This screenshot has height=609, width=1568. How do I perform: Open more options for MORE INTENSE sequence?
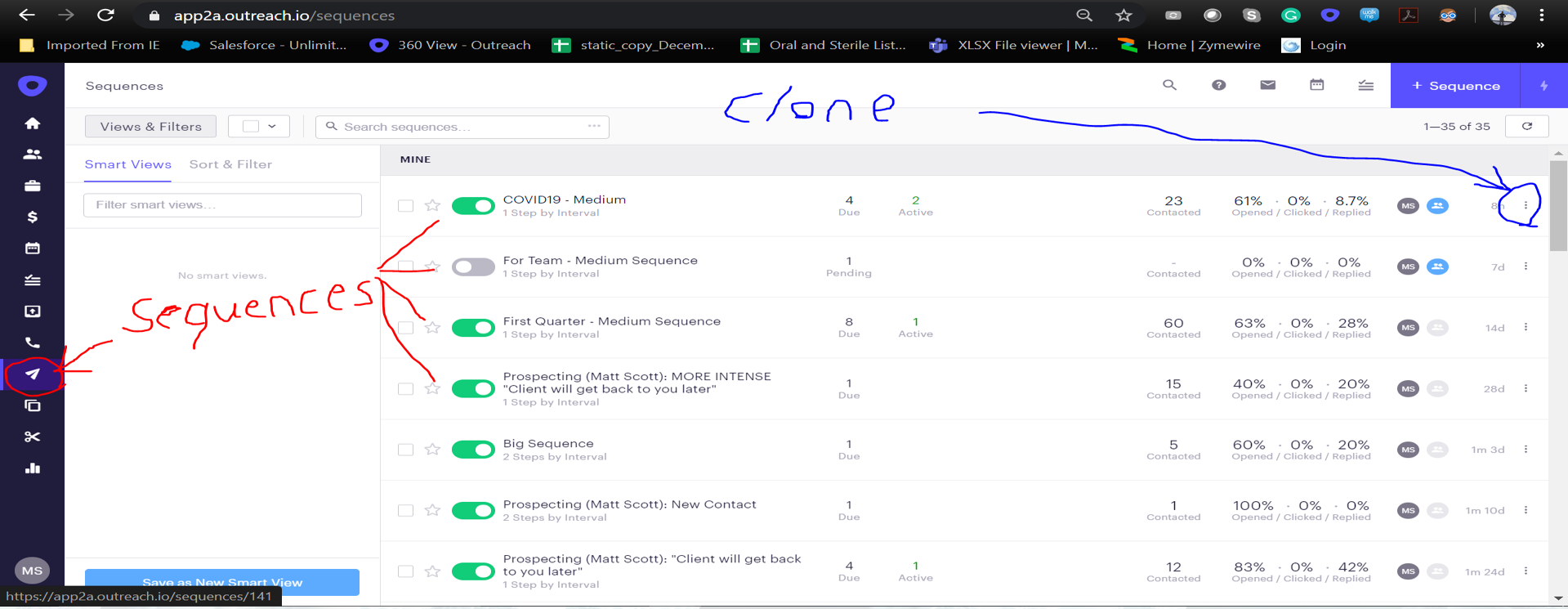(x=1526, y=388)
